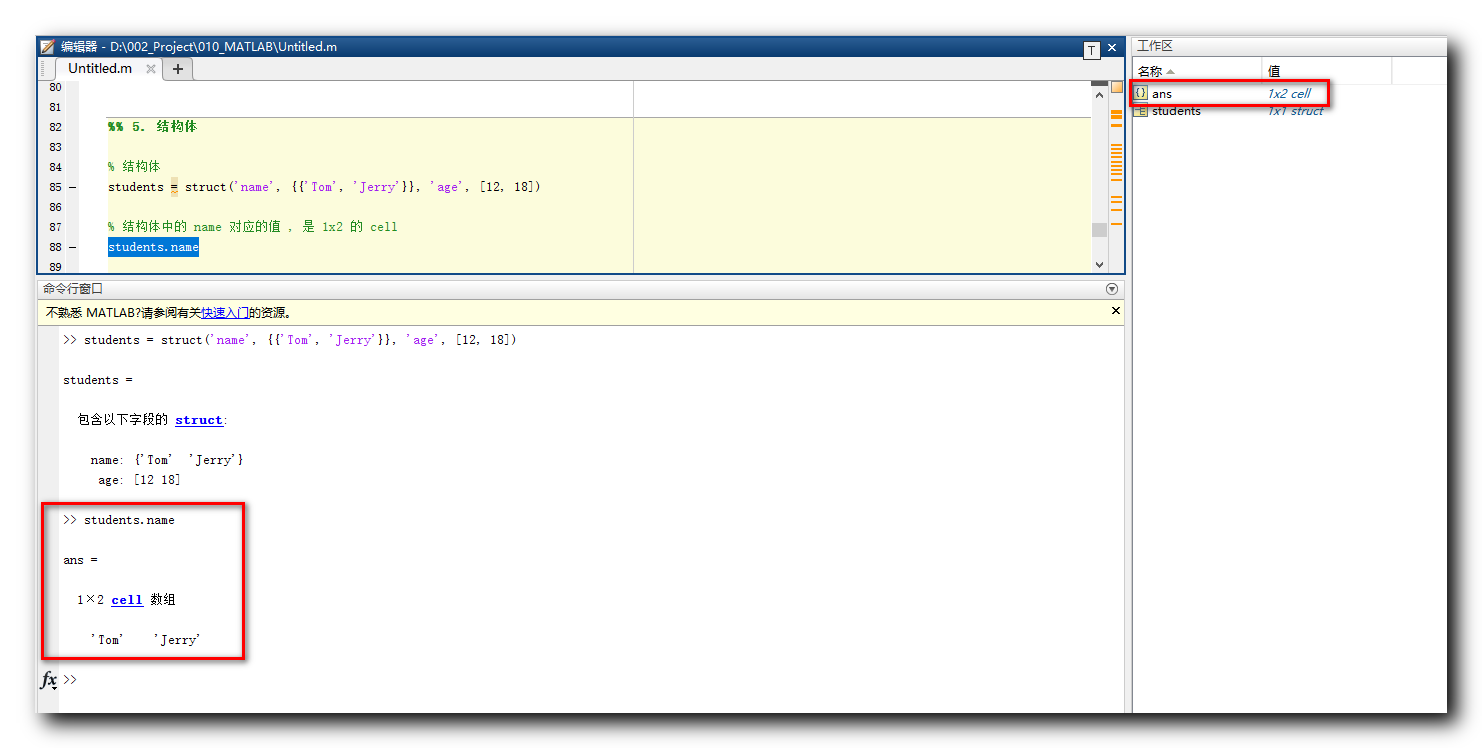Click 'Jerry' in the ans cell output row
The height and width of the screenshot is (748, 1482).
177,640
